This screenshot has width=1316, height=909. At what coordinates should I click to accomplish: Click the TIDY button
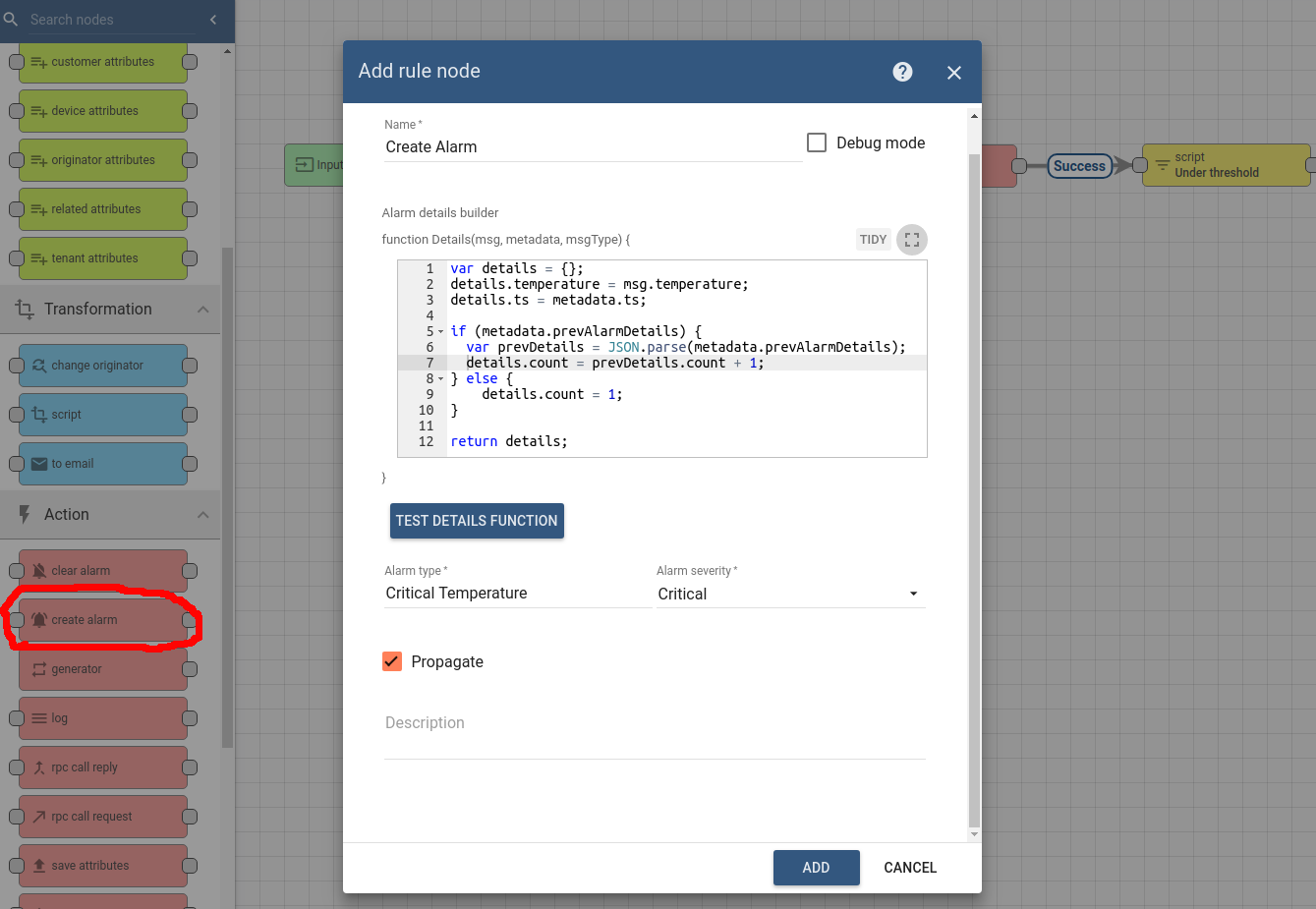point(873,240)
